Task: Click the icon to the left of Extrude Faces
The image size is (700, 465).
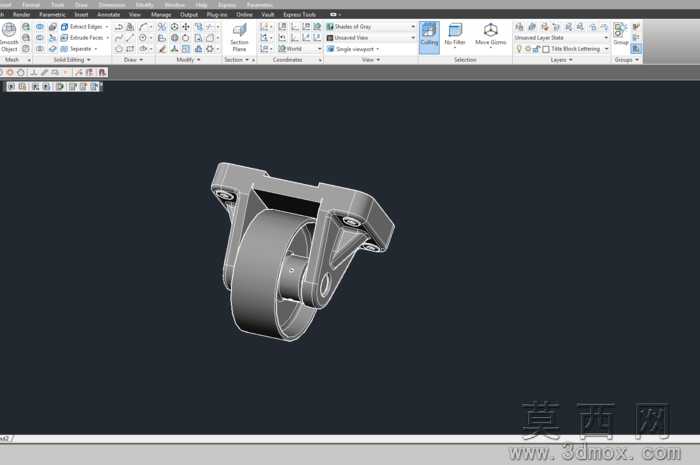Action: point(64,38)
